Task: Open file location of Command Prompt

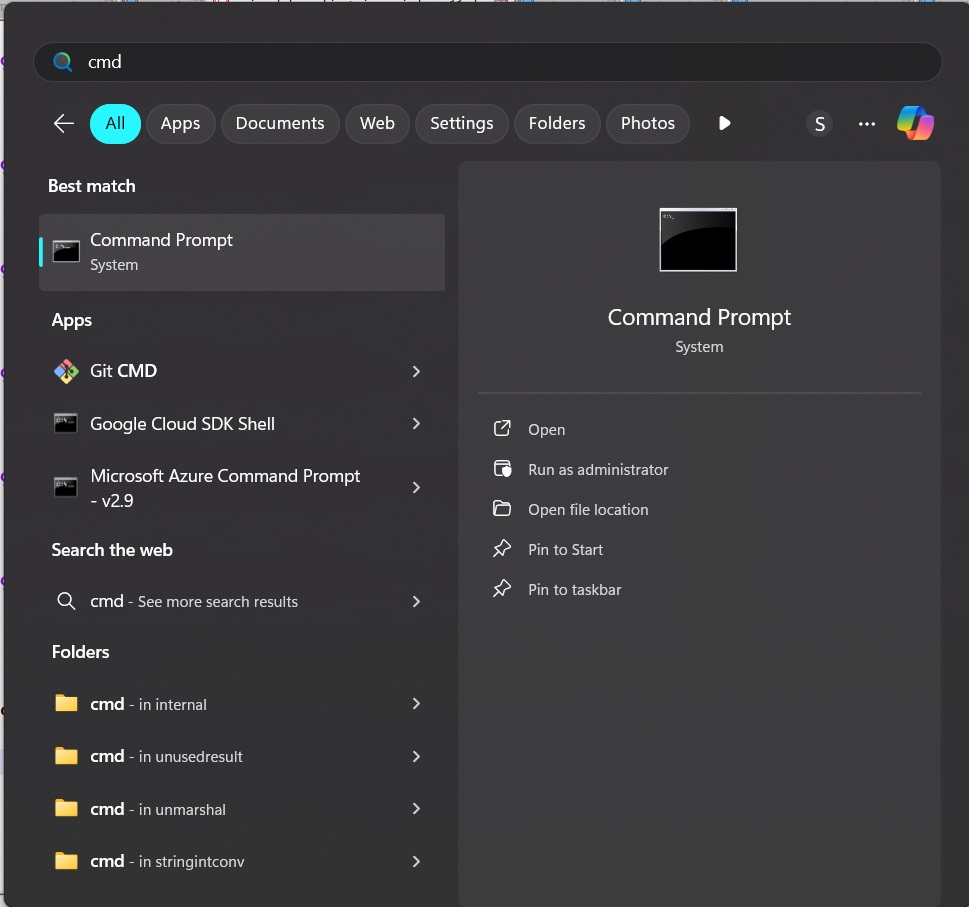Action: tap(588, 509)
